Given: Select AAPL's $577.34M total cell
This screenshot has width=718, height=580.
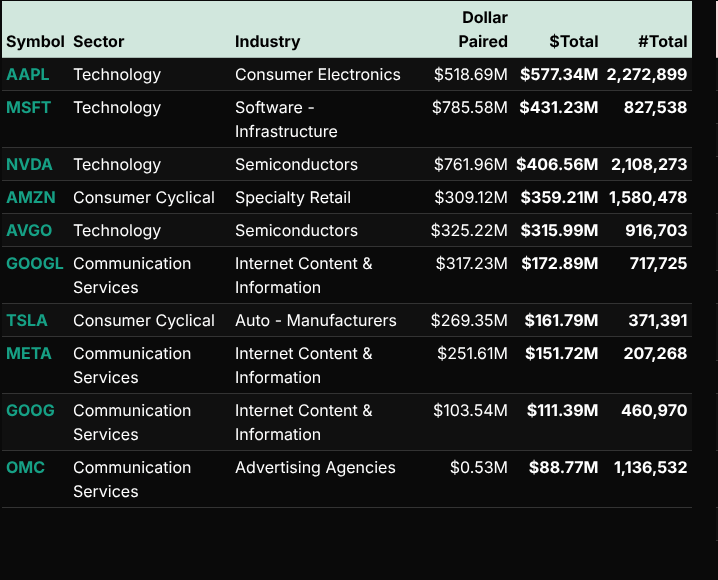Looking at the screenshot, I should [x=559, y=75].
